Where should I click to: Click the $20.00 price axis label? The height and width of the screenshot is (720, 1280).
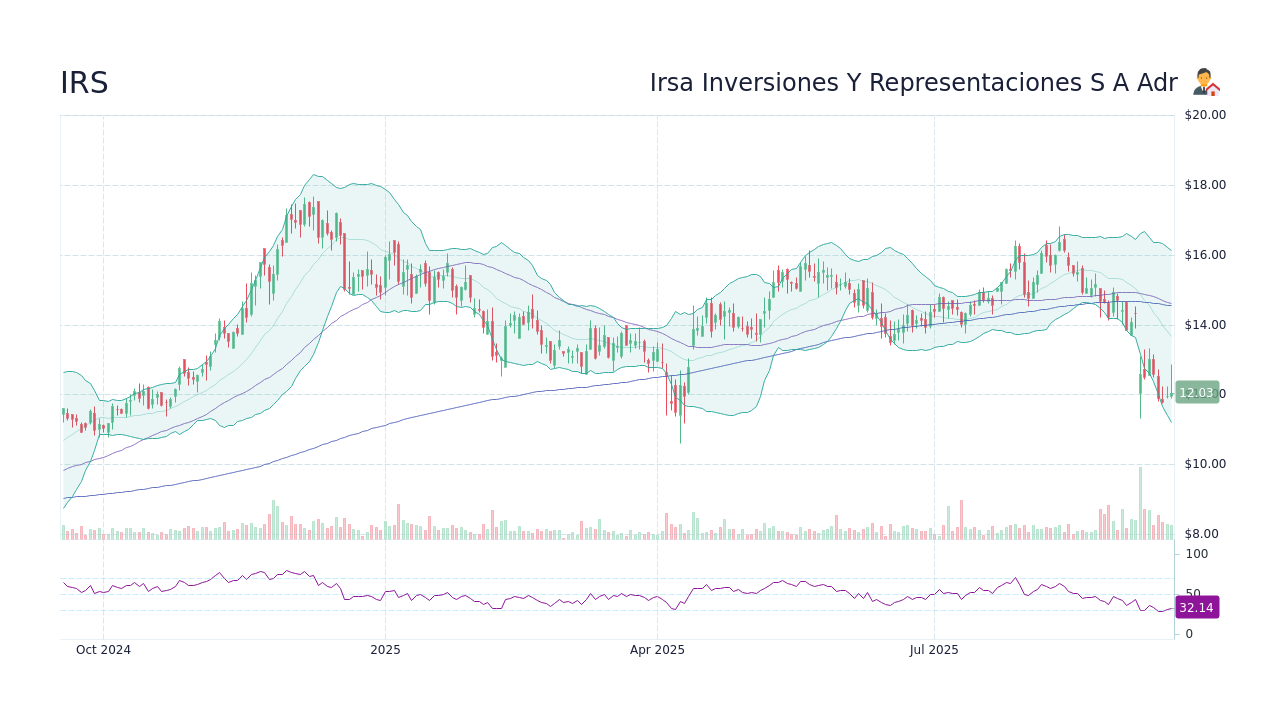point(1205,115)
